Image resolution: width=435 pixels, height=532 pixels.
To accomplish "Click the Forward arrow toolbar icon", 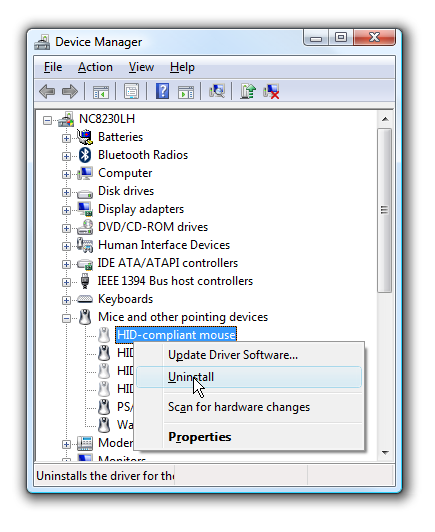I will 70,92.
